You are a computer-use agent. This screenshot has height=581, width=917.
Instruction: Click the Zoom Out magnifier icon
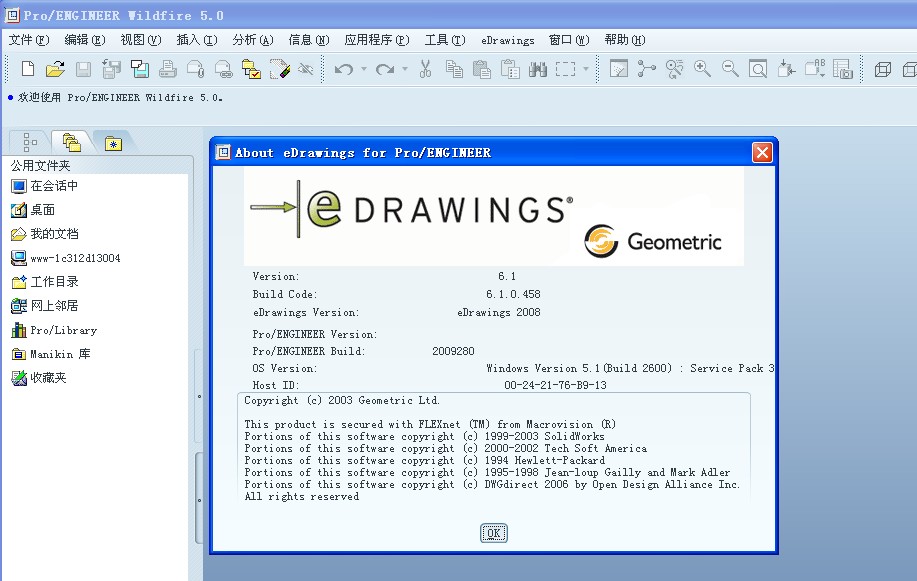pyautogui.click(x=730, y=69)
